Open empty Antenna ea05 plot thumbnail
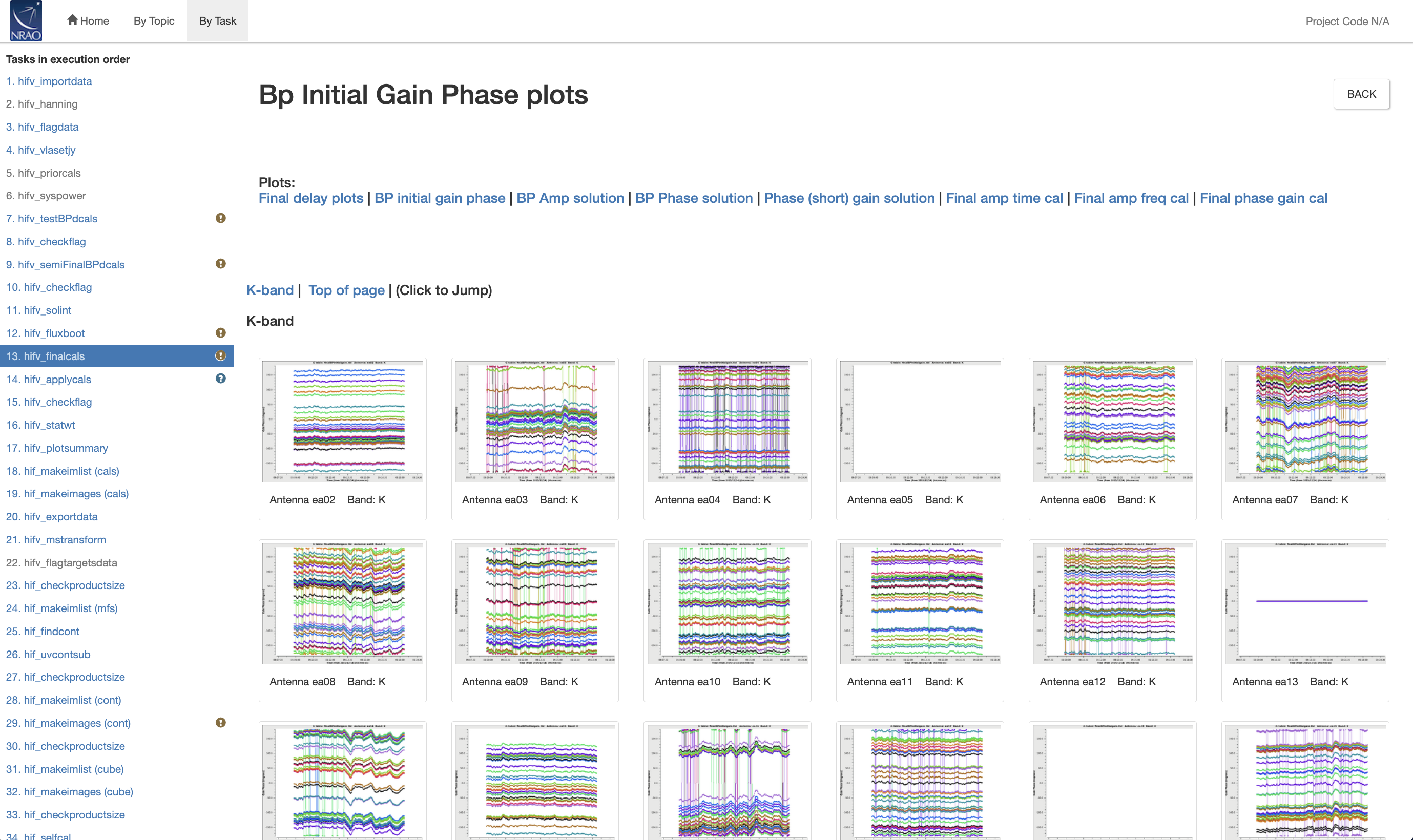Viewport: 1413px width, 840px height. (x=920, y=421)
